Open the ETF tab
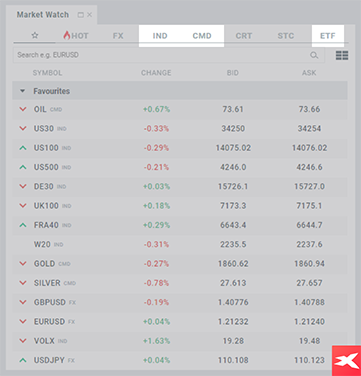 click(x=328, y=36)
